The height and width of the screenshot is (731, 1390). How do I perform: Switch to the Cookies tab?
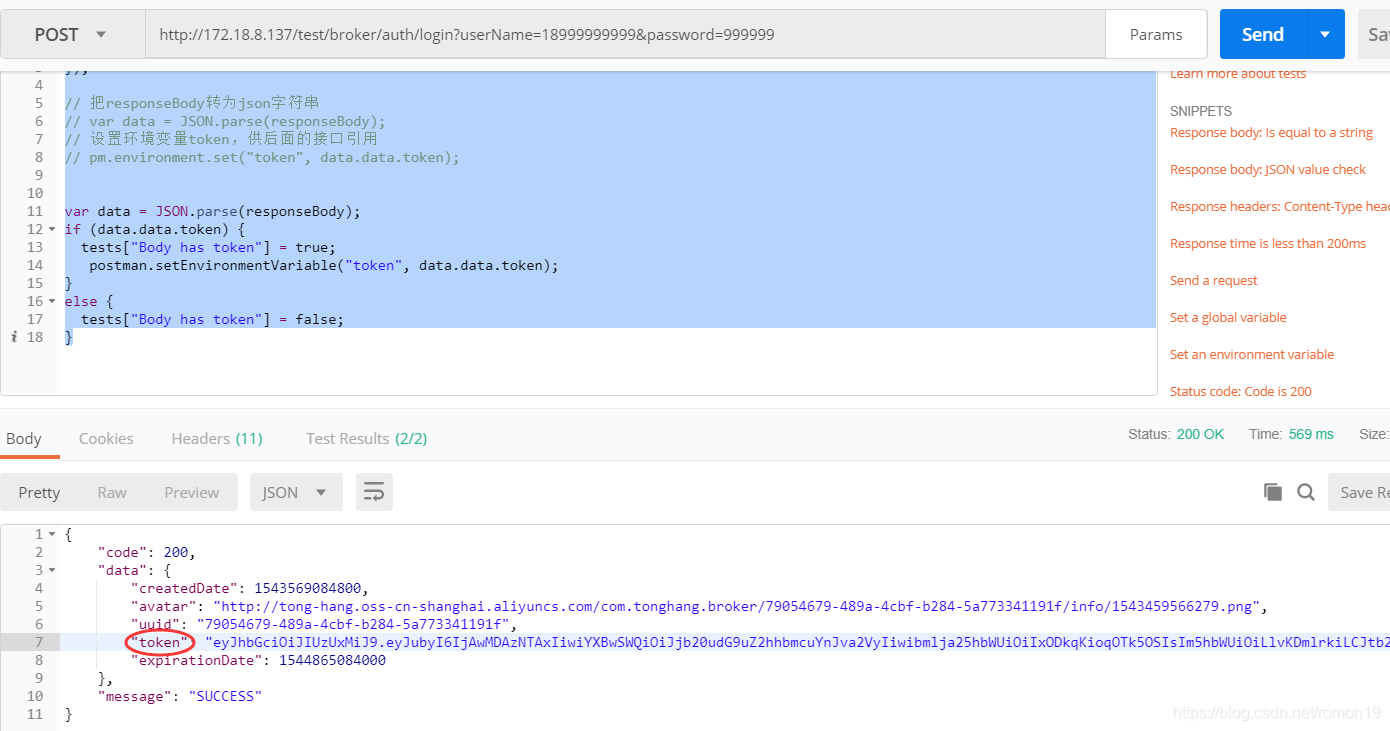pyautogui.click(x=106, y=438)
